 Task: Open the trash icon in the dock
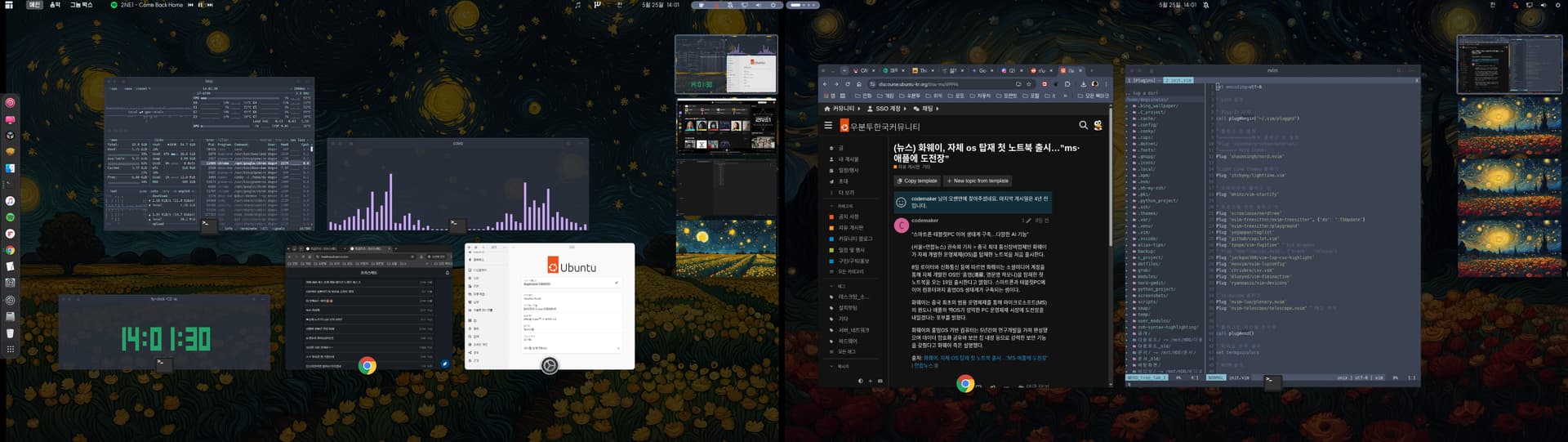click(10, 333)
